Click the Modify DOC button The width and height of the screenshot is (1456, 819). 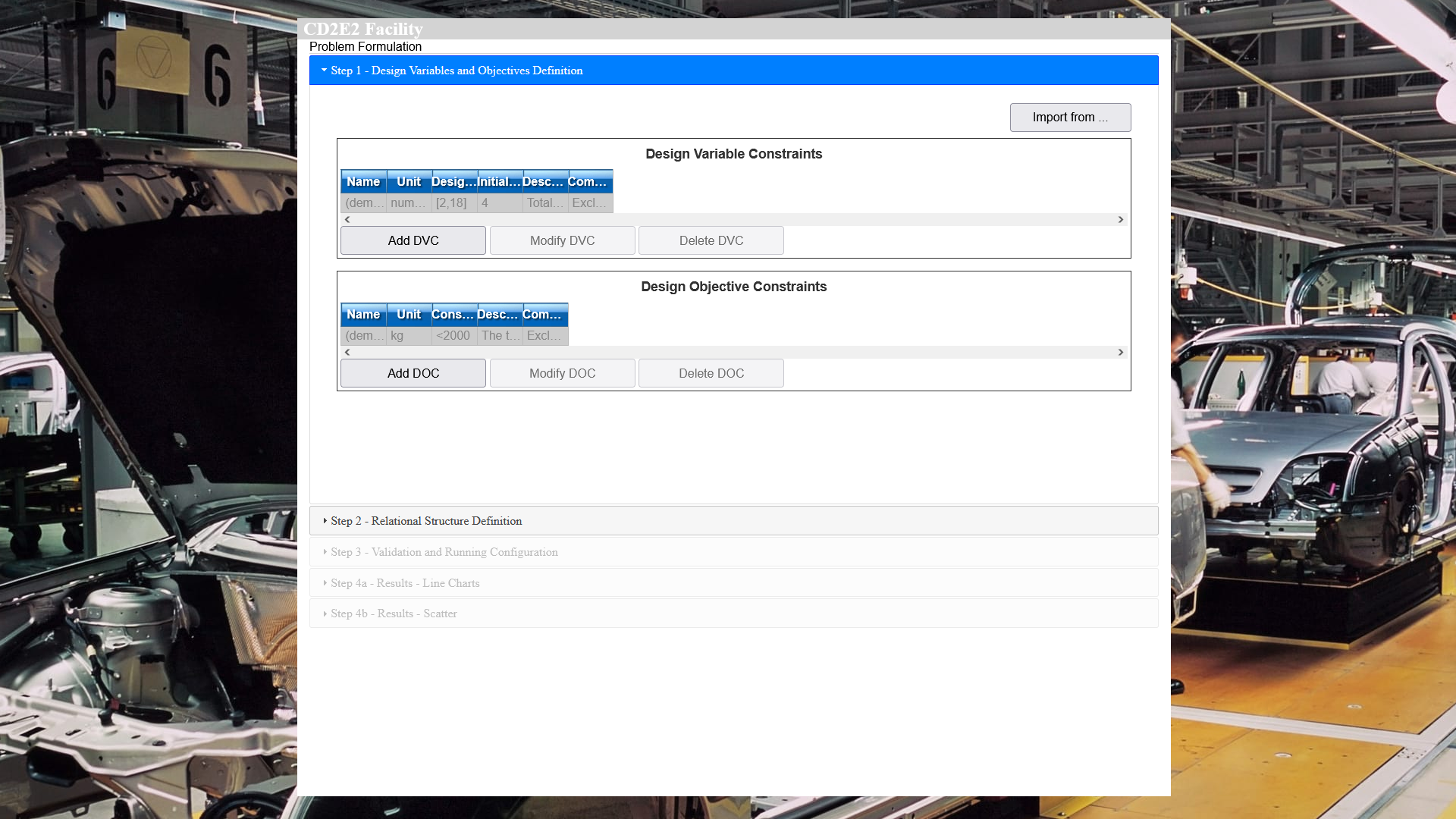point(562,373)
